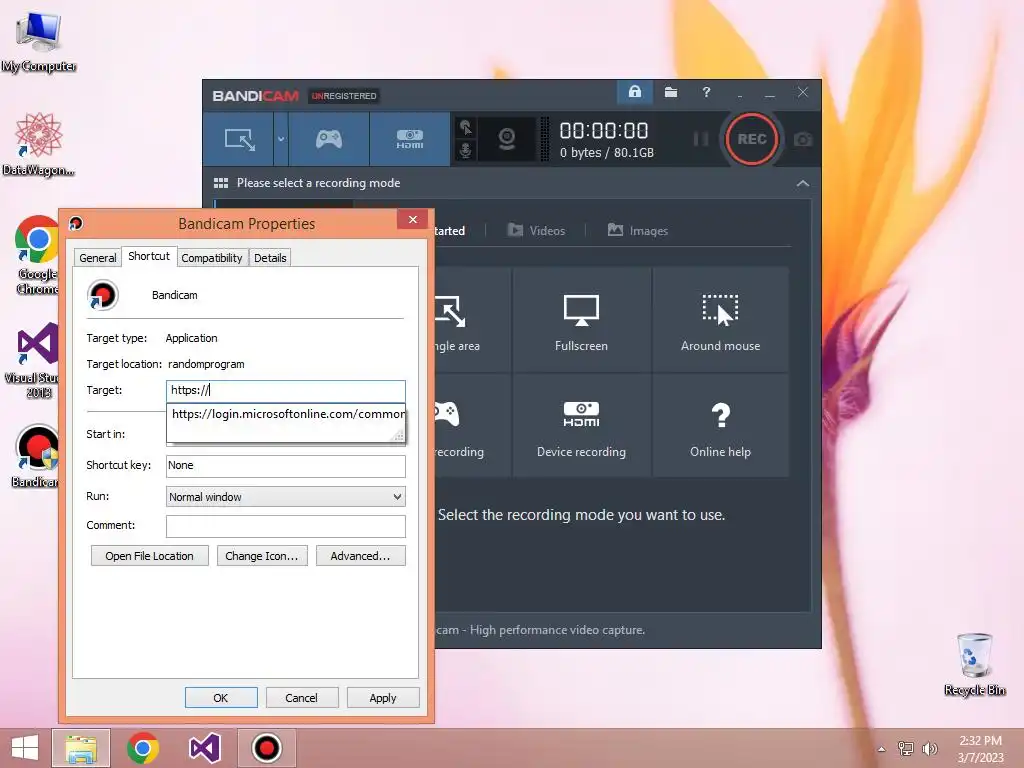1024x768 pixels.
Task: Open Visual Studio from taskbar
Action: pyautogui.click(x=204, y=748)
